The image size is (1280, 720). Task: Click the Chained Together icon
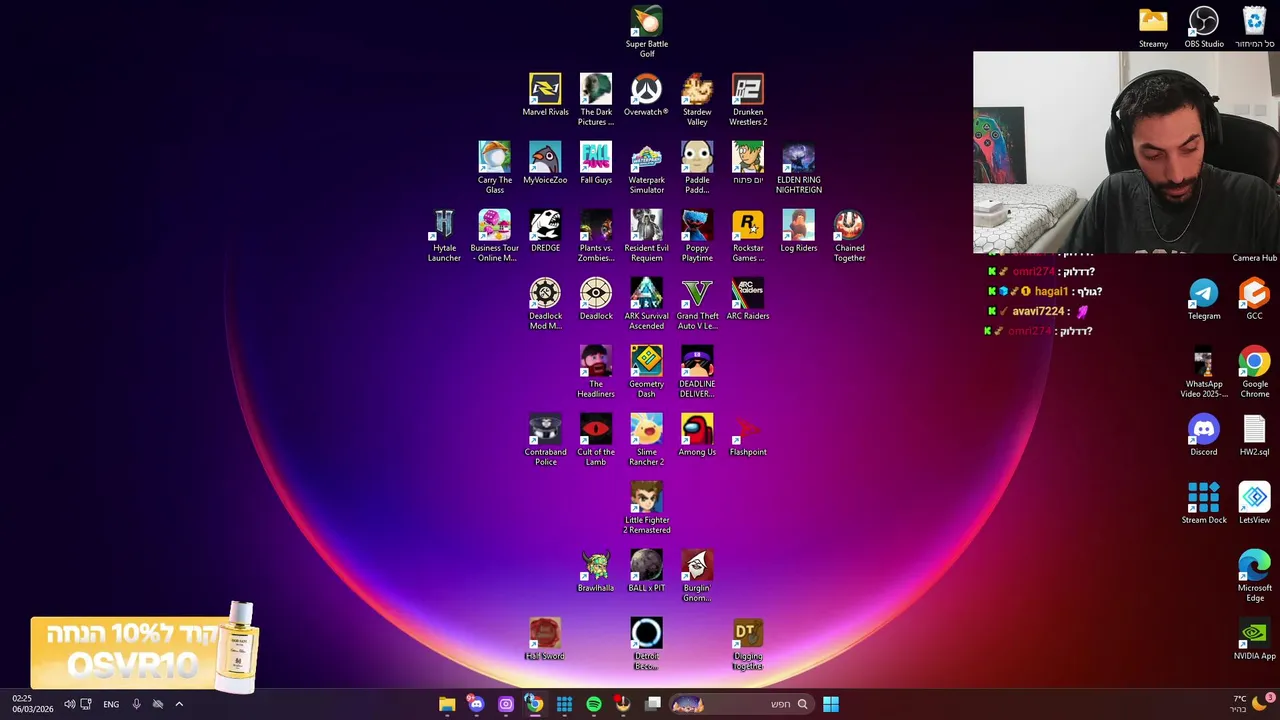849,236
